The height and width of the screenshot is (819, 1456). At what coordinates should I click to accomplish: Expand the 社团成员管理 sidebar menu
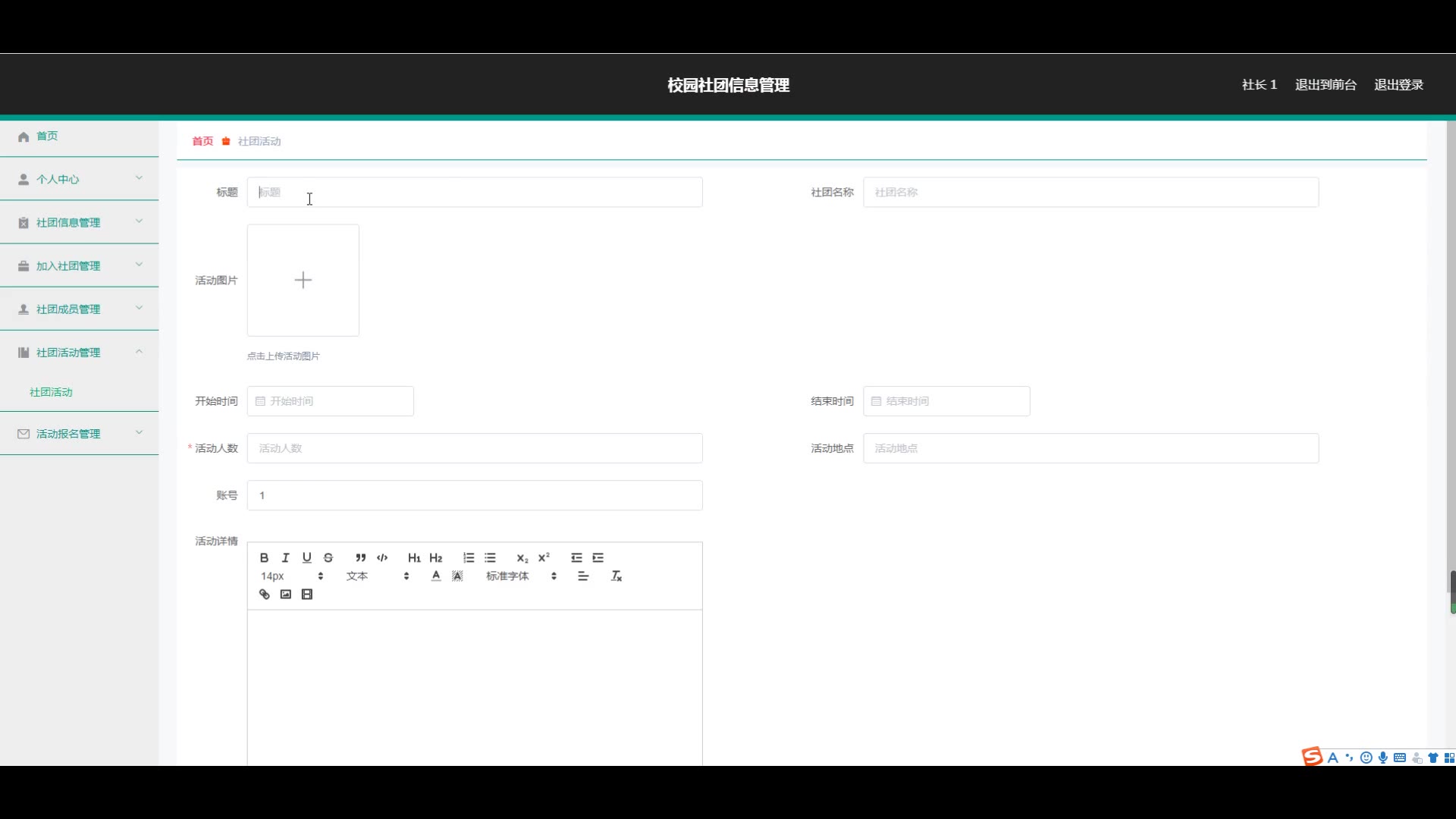[x=79, y=309]
